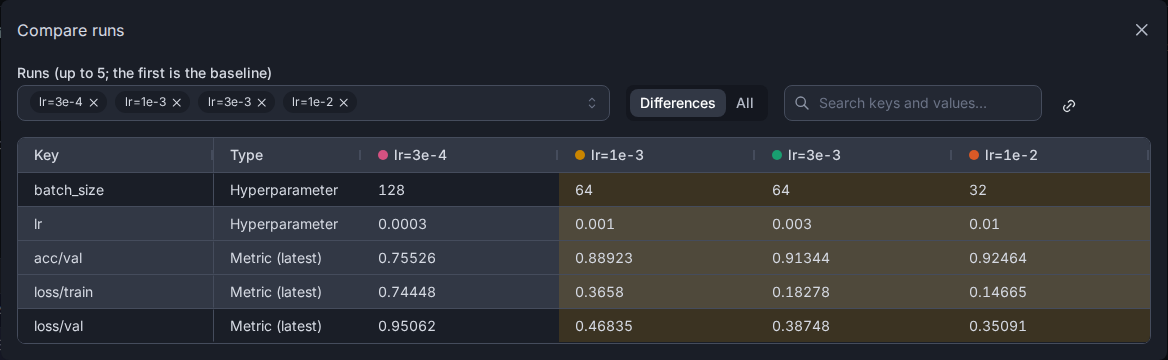This screenshot has width=1168, height=360.
Task: Click lr value 0.003
Action: click(x=792, y=224)
